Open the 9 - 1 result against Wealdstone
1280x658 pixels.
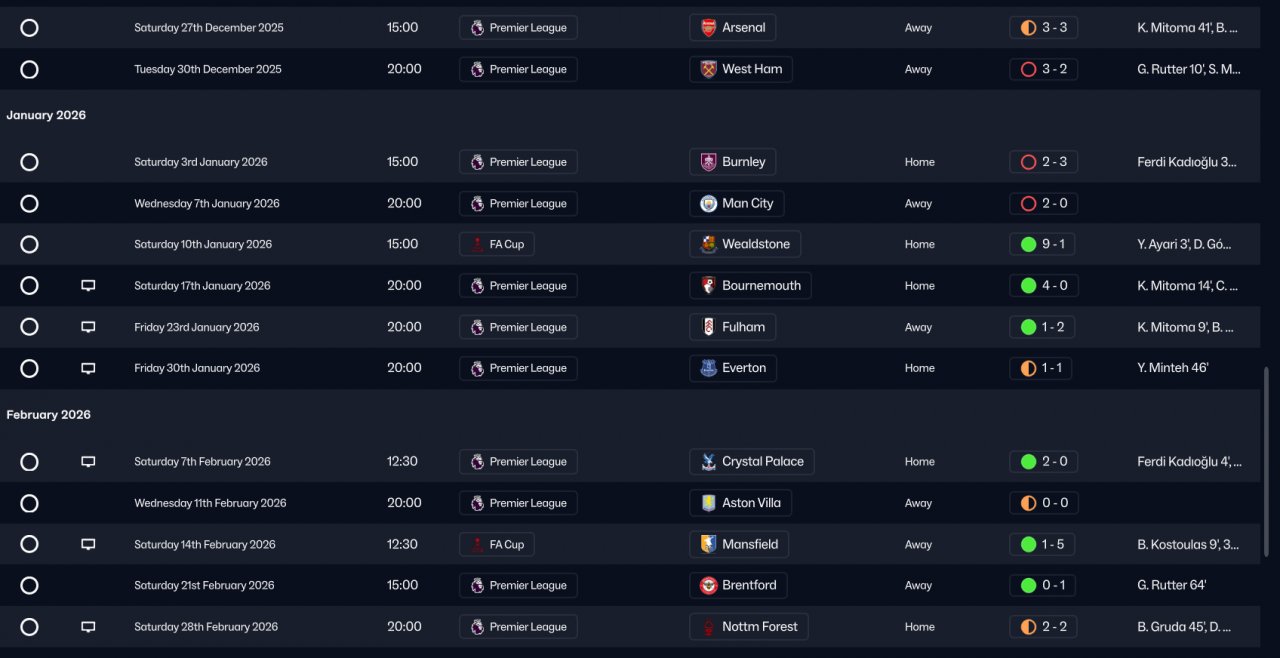[1043, 245]
